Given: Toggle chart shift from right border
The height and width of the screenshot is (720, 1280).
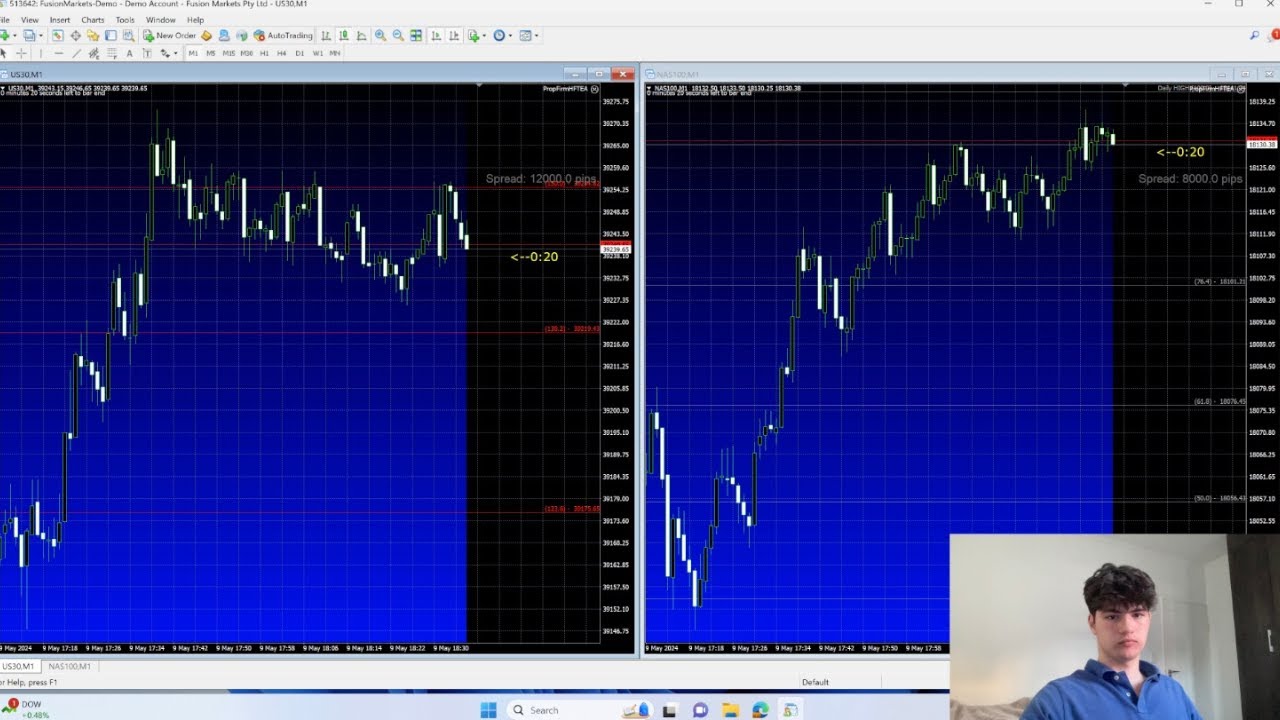Looking at the screenshot, I should (x=453, y=35).
